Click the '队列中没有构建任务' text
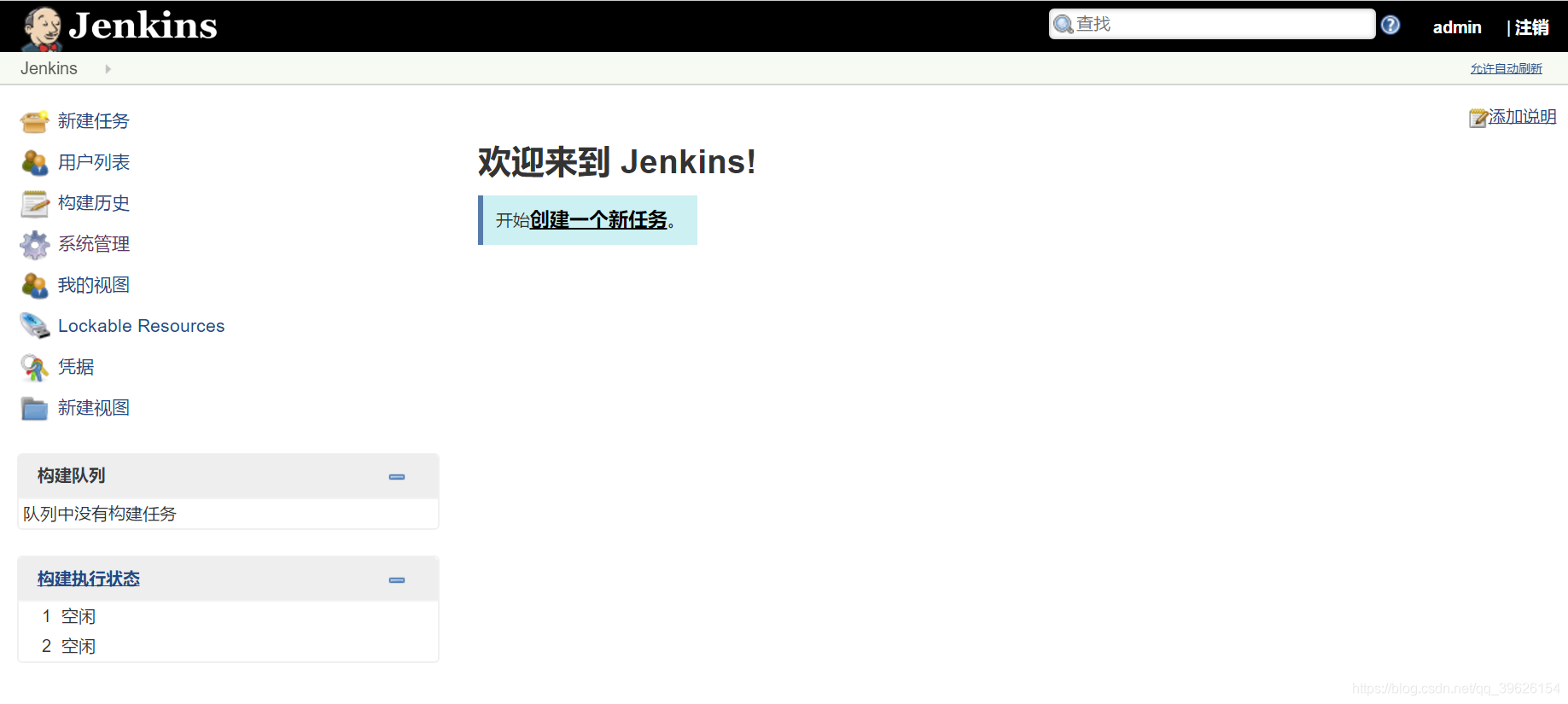 click(100, 514)
